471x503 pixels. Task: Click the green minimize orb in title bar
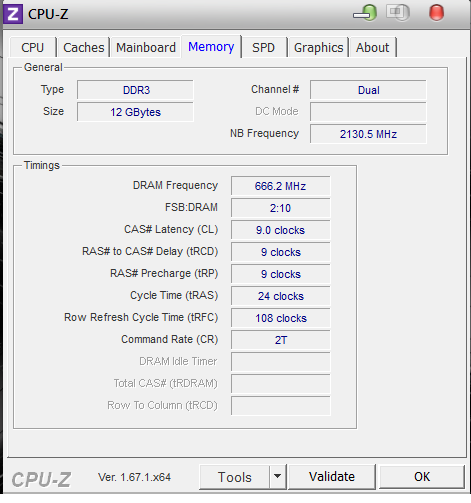[x=365, y=13]
